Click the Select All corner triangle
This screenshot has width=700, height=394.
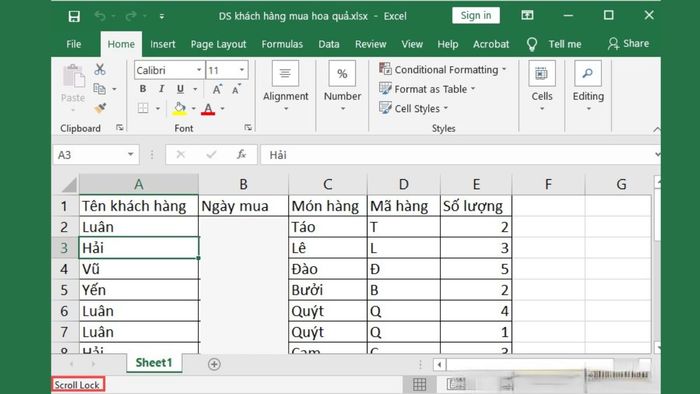coord(69,184)
